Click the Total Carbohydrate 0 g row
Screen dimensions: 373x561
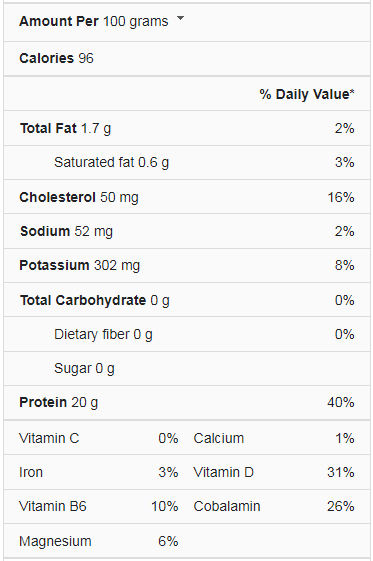tap(187, 300)
